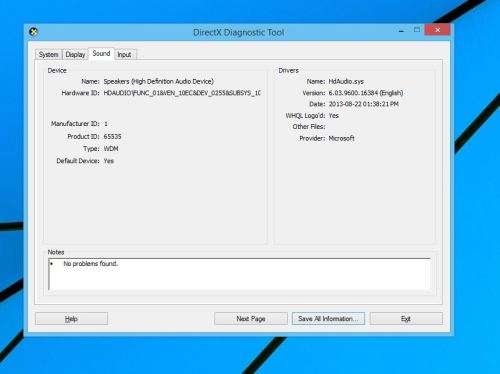This screenshot has width=500, height=374.
Task: Click the Help button
Action: [x=71, y=319]
